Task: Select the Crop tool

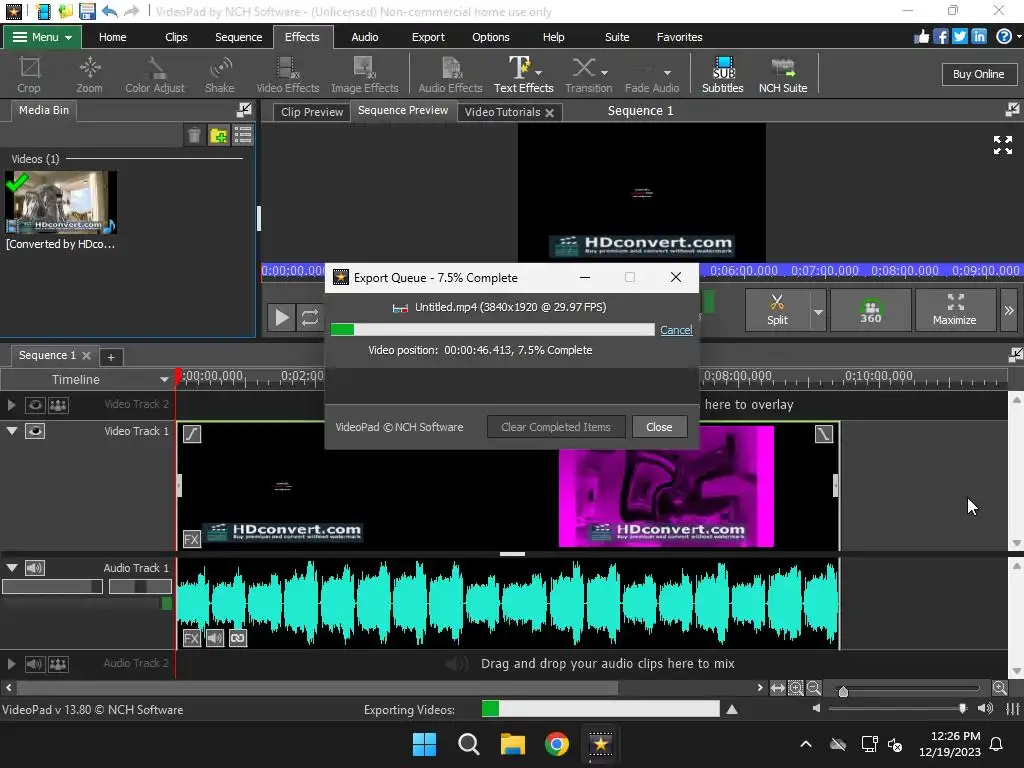Action: click(x=29, y=74)
